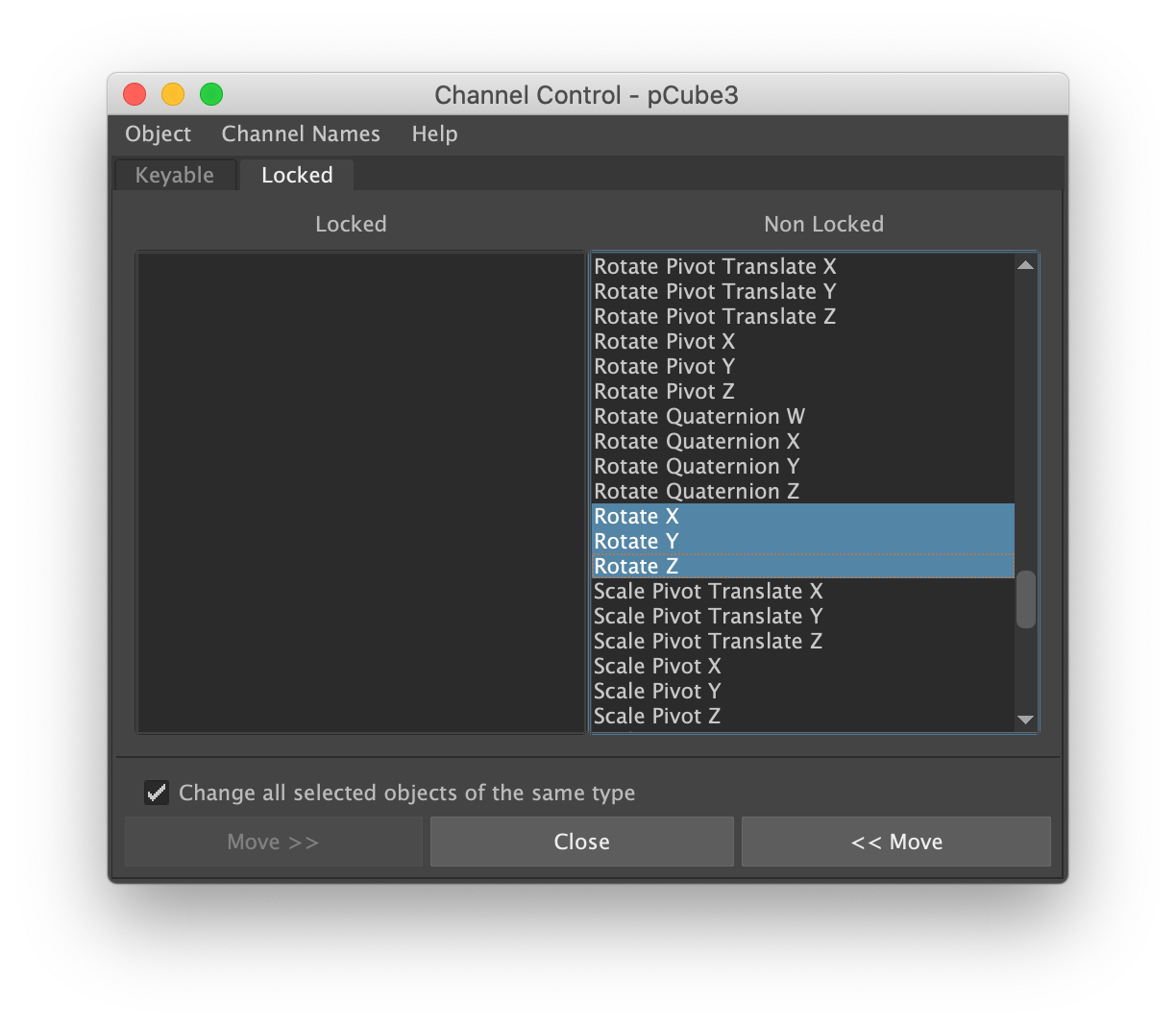Click the Rotate Z list item

tap(636, 567)
